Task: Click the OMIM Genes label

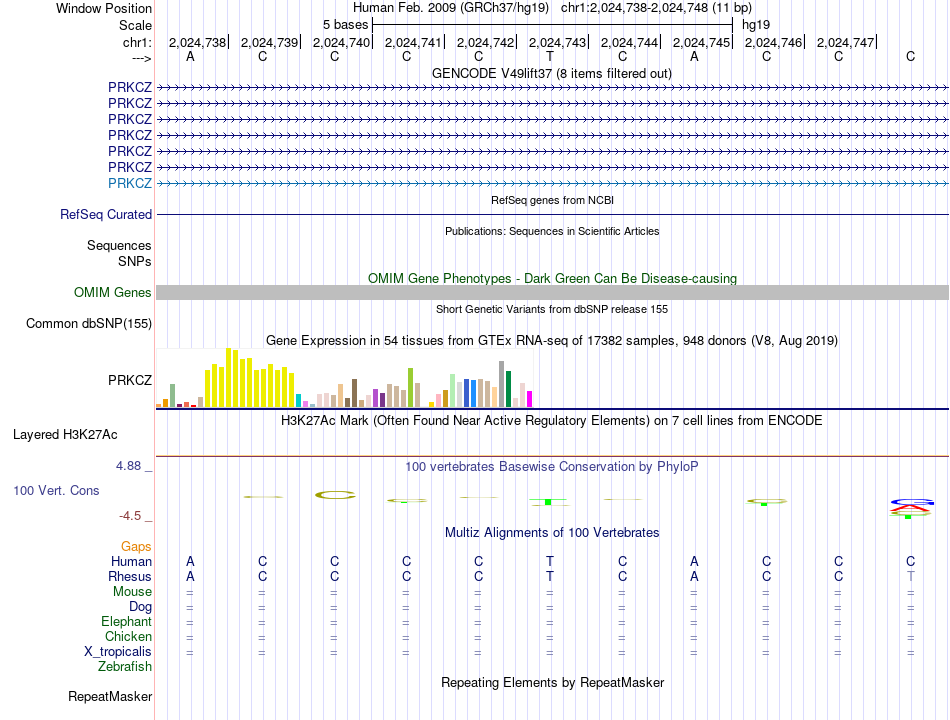Action: point(112,293)
